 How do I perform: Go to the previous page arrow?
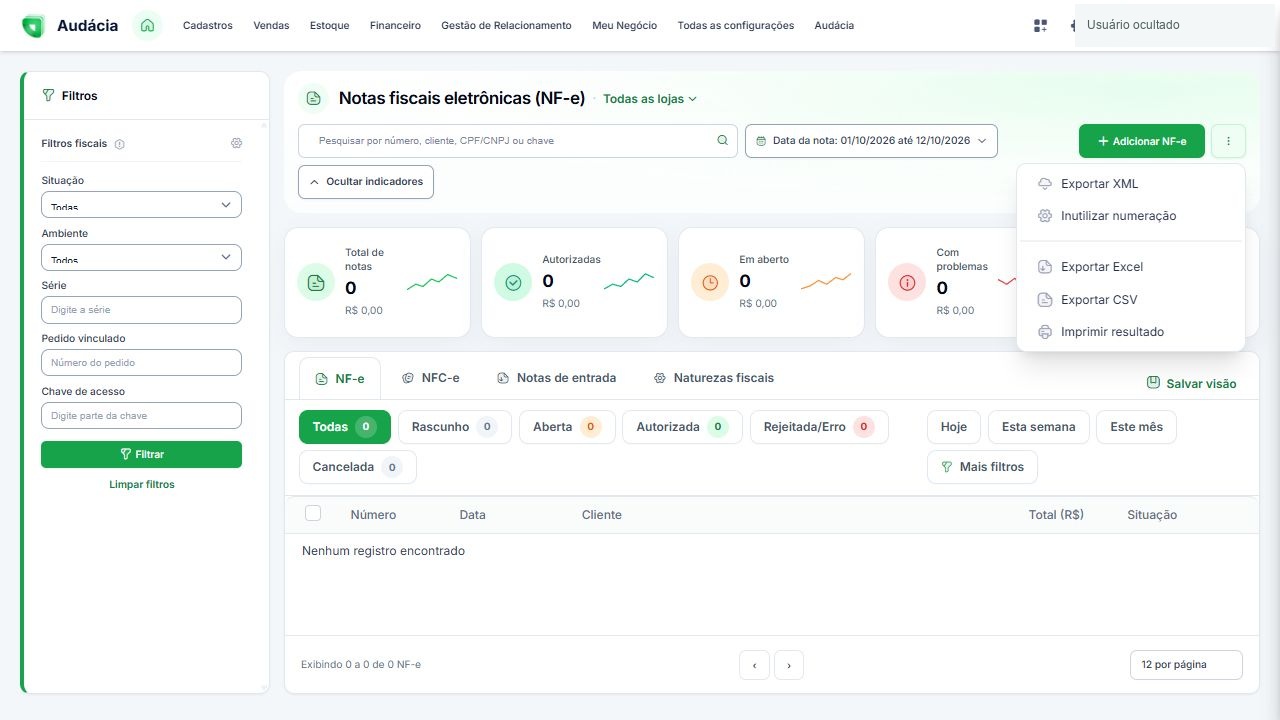click(x=754, y=665)
